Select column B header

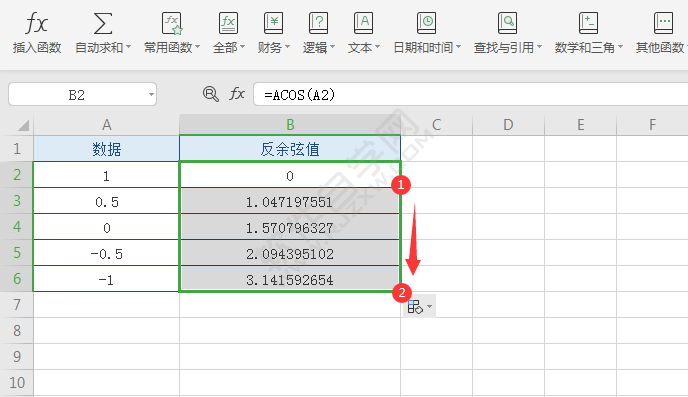290,125
